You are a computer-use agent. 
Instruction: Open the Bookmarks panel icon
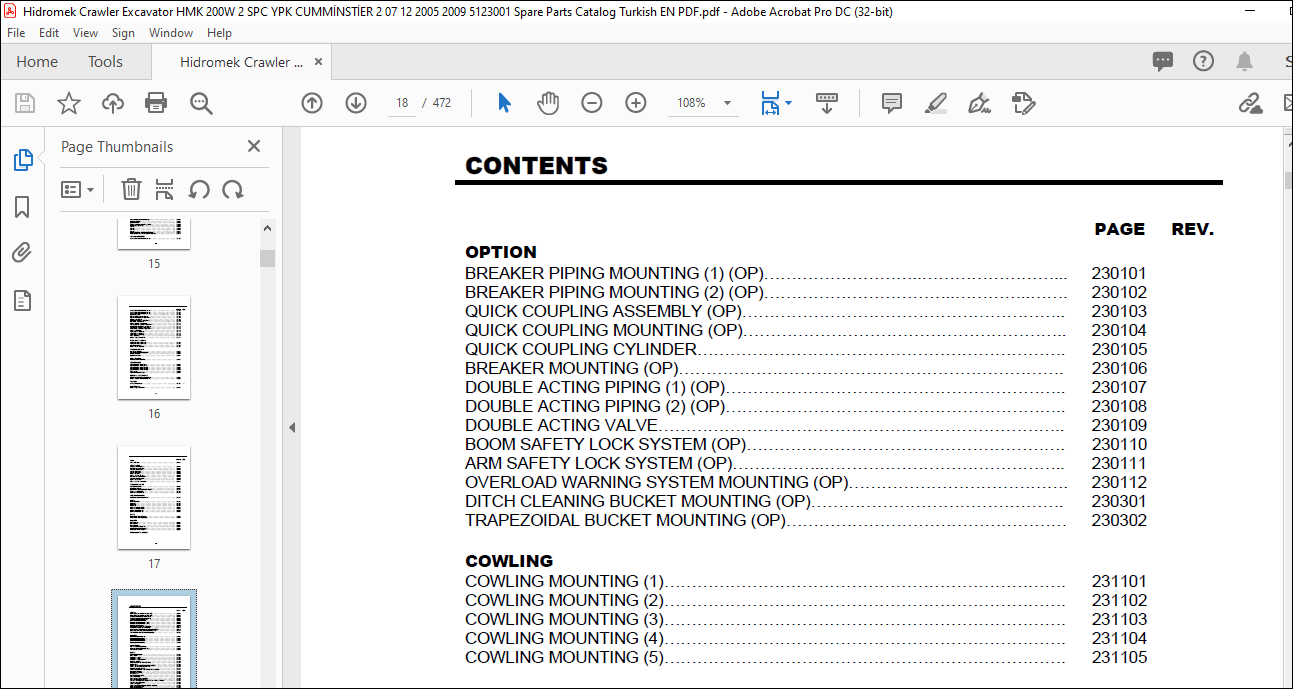point(22,207)
